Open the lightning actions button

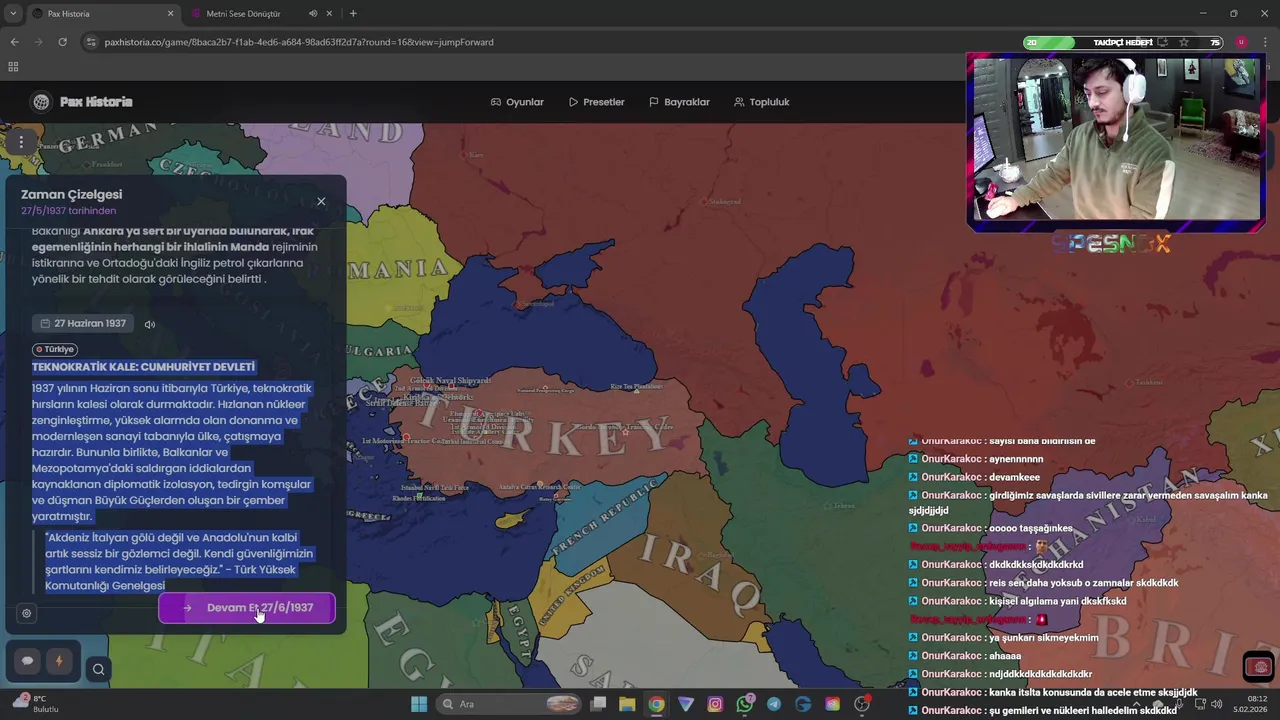click(x=58, y=661)
